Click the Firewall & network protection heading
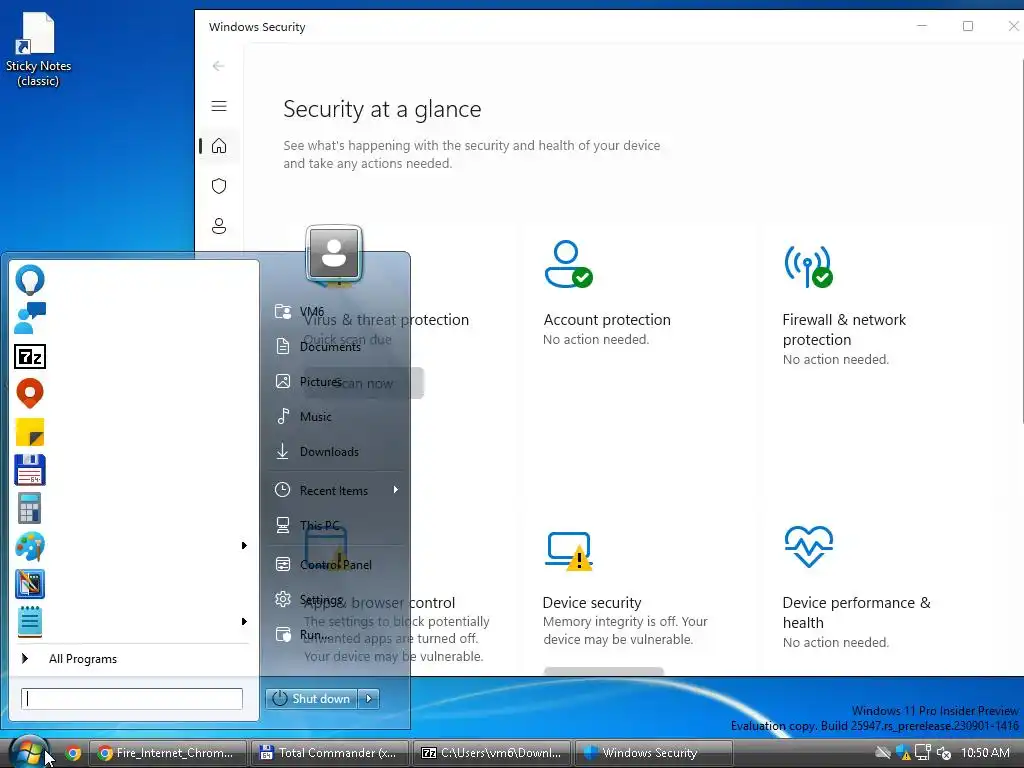The height and width of the screenshot is (768, 1024). (844, 330)
